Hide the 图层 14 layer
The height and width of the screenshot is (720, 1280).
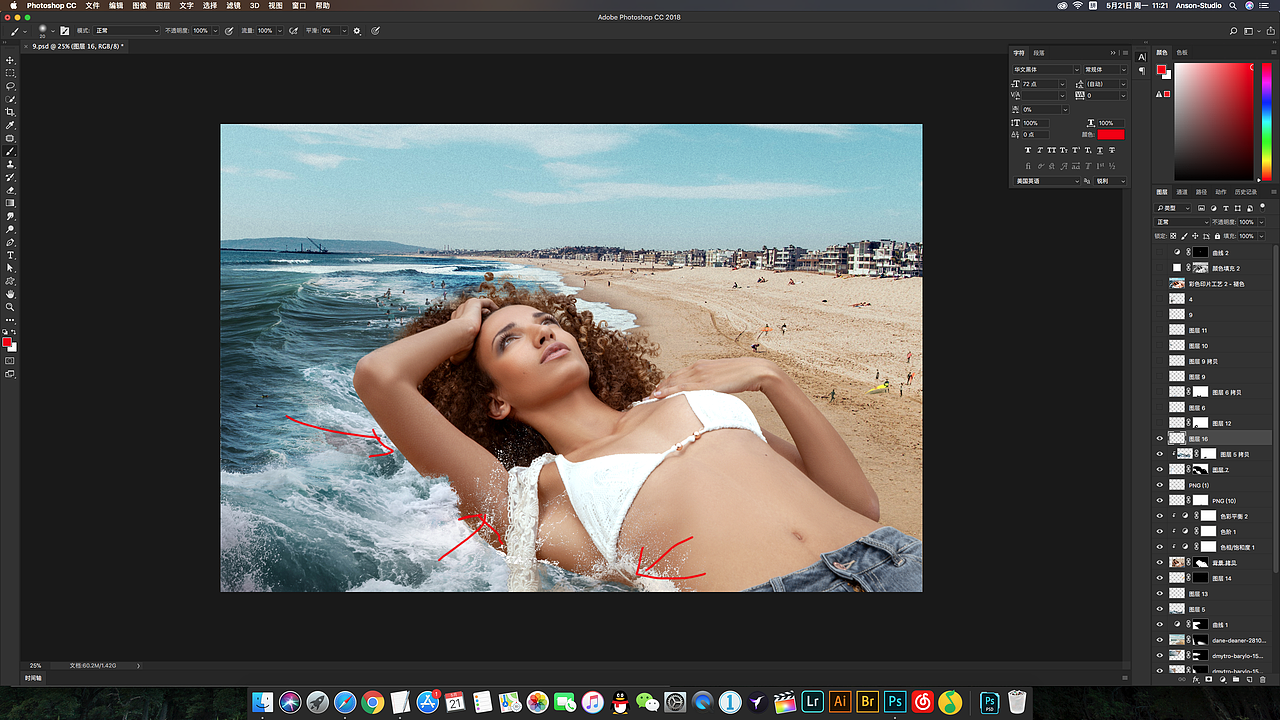tap(1160, 578)
